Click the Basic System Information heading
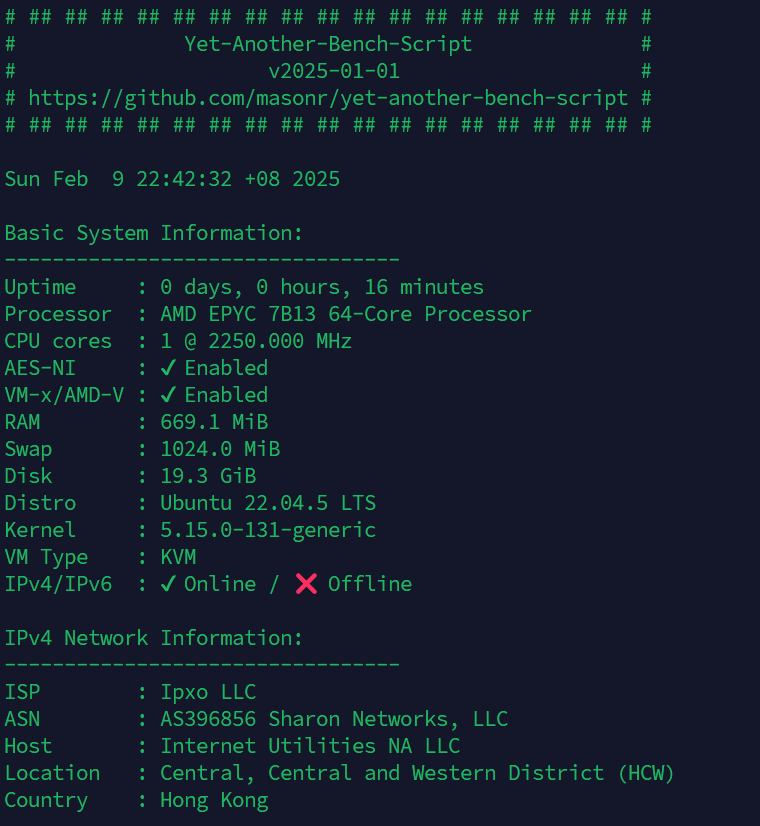The height and width of the screenshot is (826, 760). coord(154,233)
